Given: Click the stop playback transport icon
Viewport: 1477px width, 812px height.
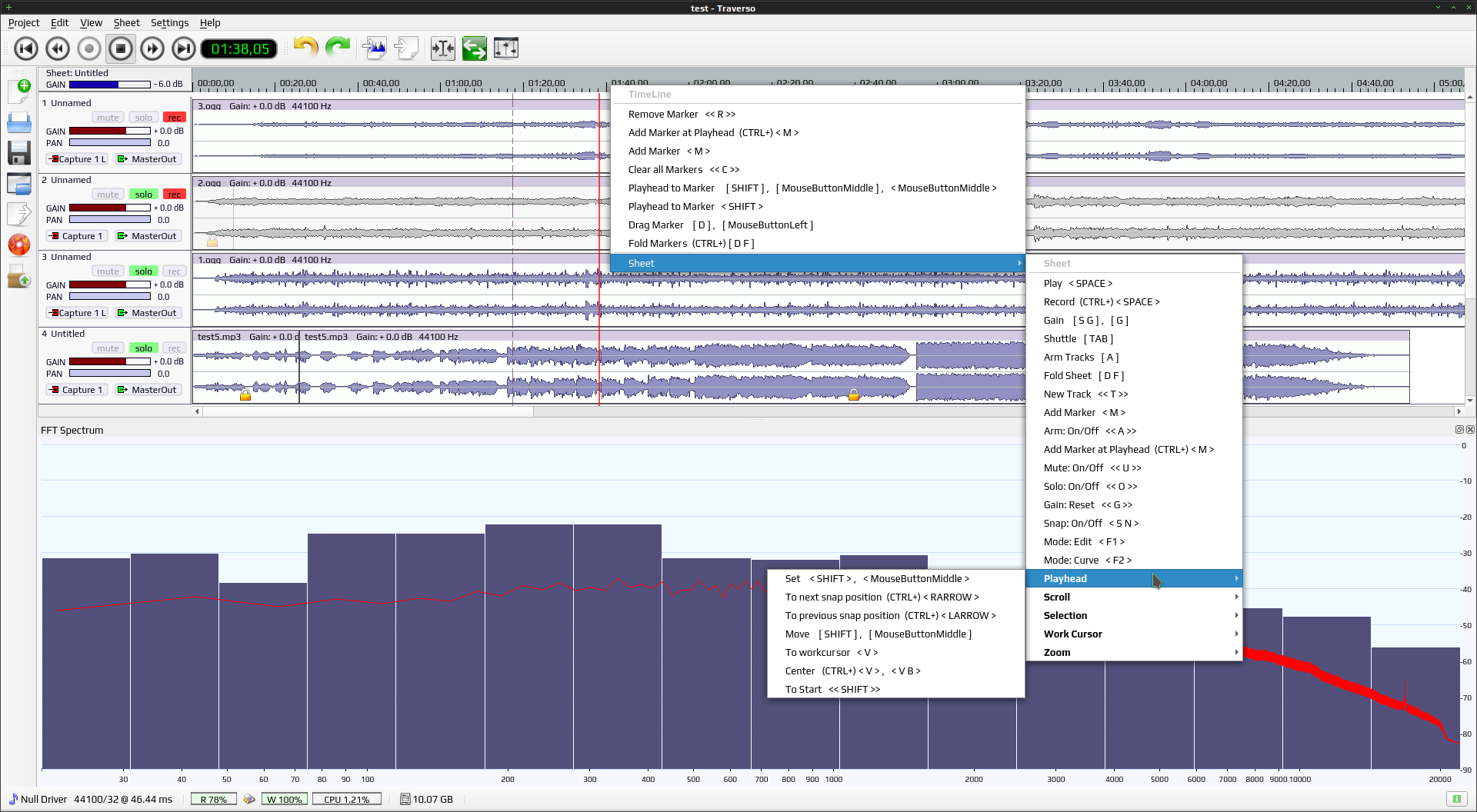Looking at the screenshot, I should (121, 48).
